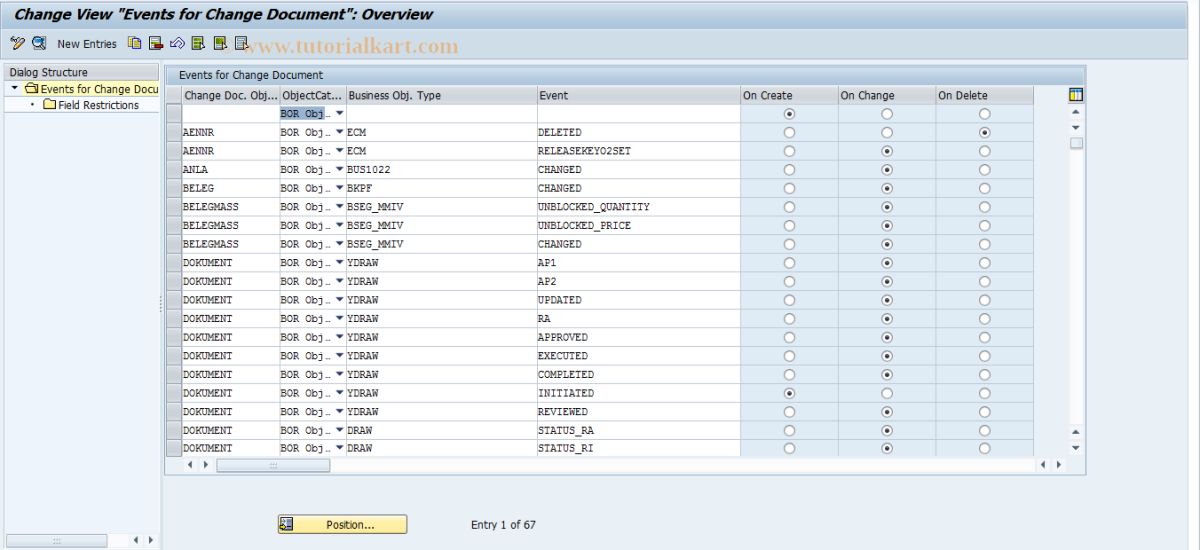
Task: Click select-all corner cell of table header
Action: pyautogui.click(x=173, y=95)
